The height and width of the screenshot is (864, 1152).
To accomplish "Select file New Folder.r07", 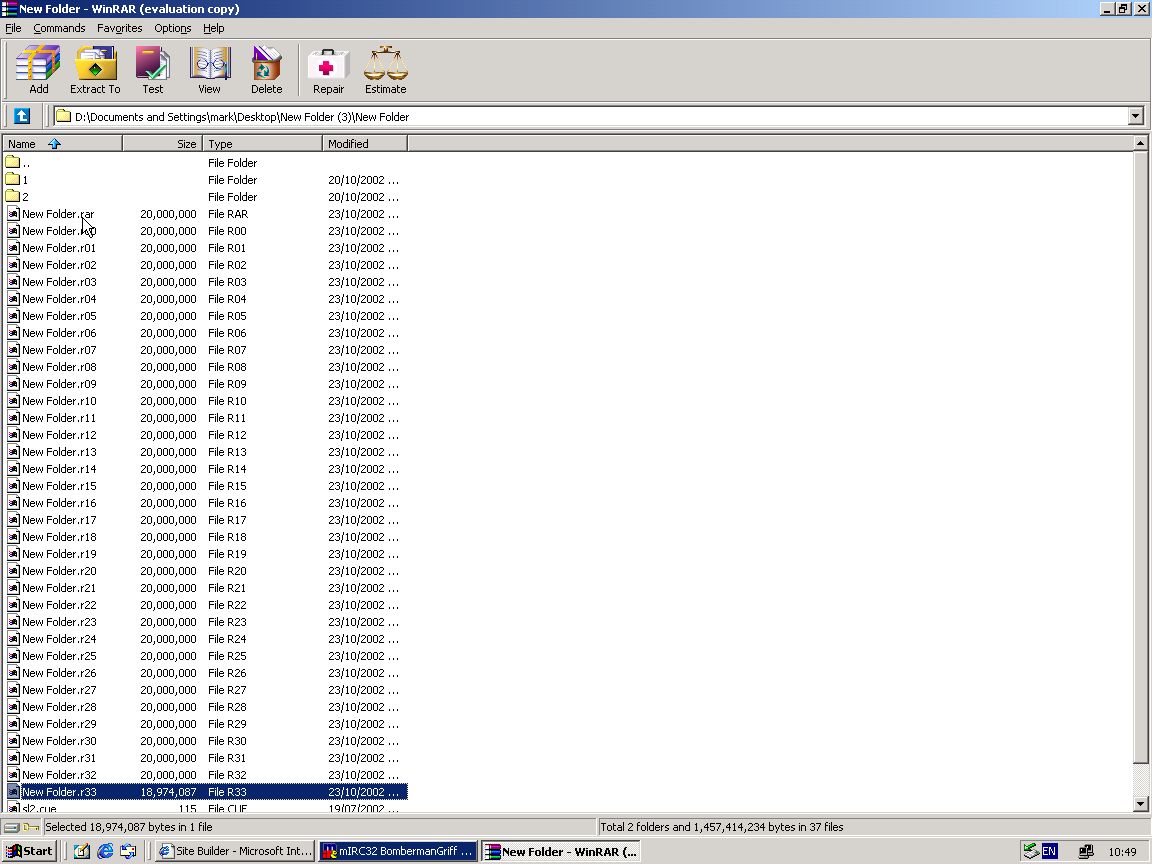I will [59, 350].
